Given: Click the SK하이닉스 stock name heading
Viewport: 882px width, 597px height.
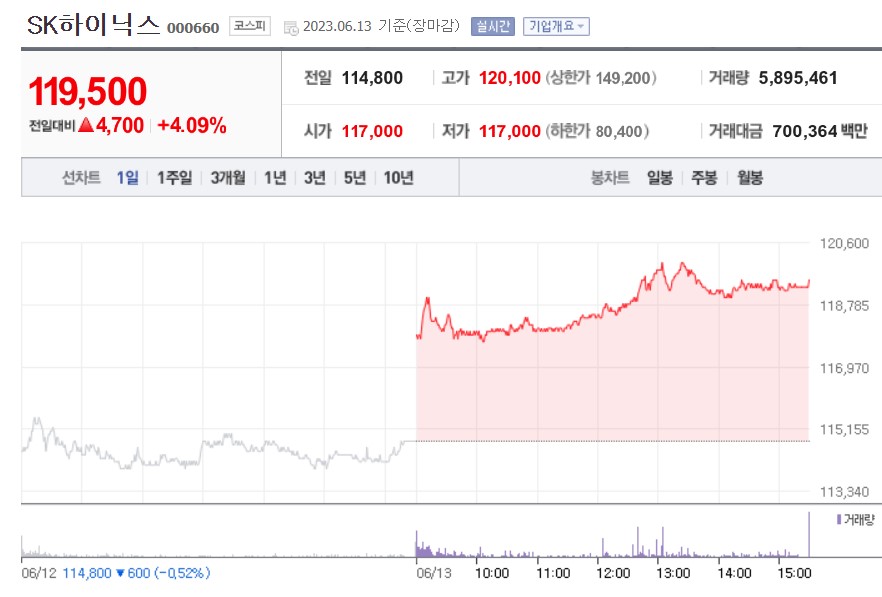Looking at the screenshot, I should [92, 26].
